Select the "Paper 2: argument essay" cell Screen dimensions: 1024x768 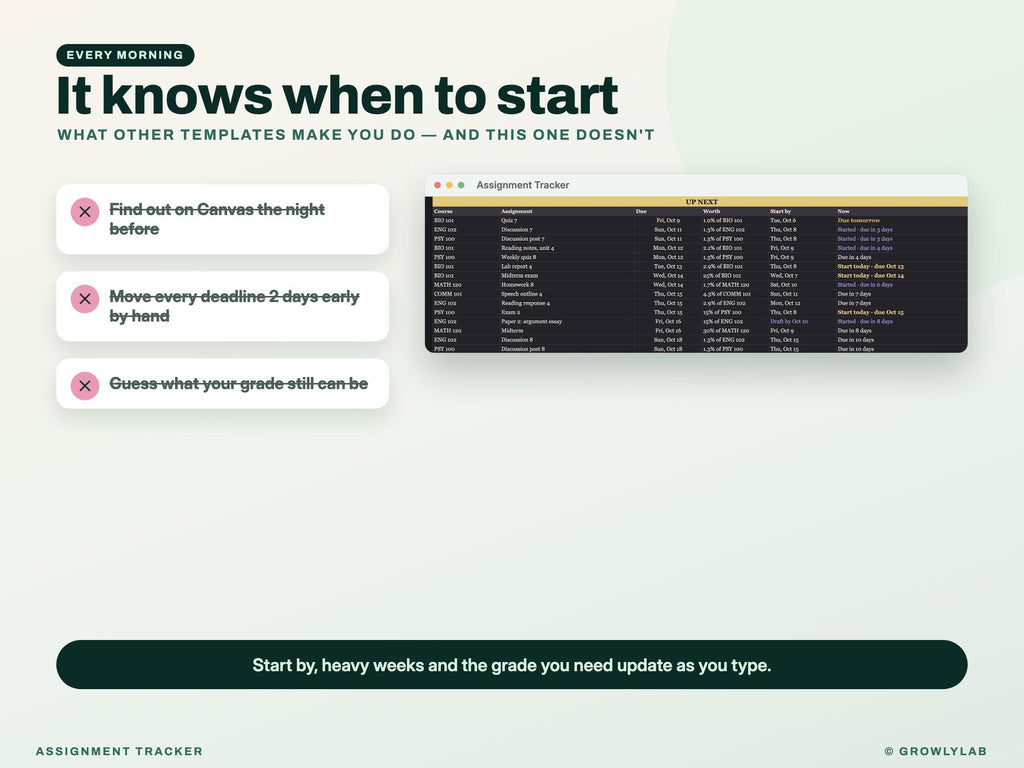click(532, 321)
